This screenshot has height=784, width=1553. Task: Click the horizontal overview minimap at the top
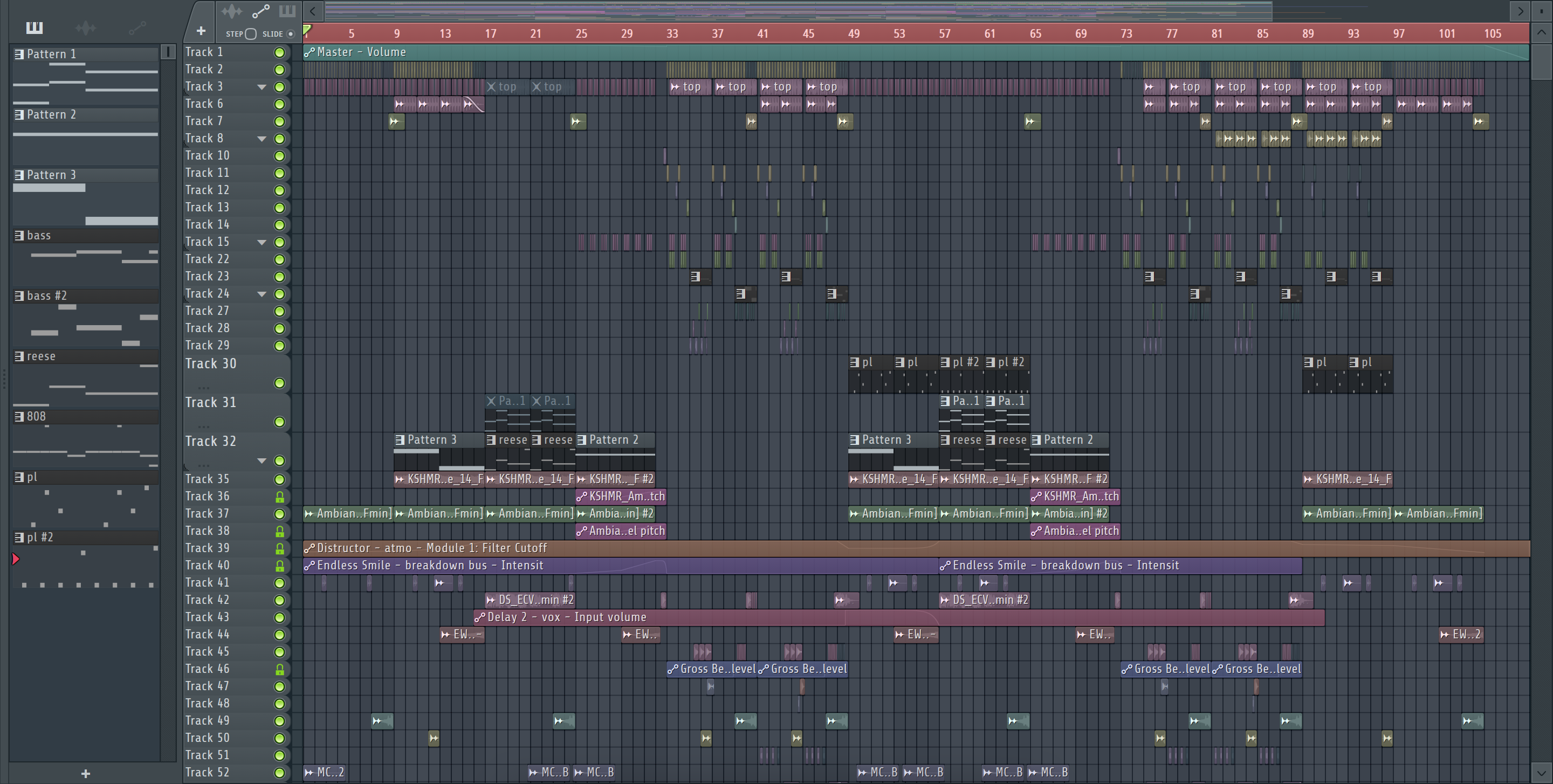click(x=799, y=11)
